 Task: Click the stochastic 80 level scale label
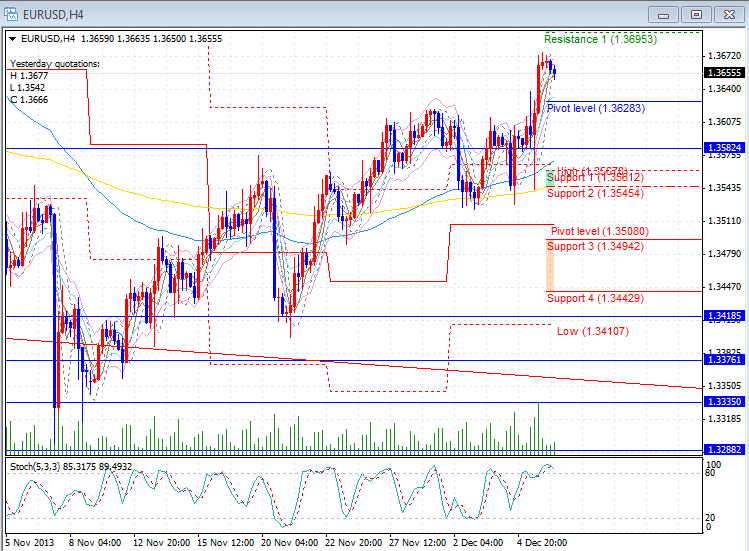(x=710, y=473)
